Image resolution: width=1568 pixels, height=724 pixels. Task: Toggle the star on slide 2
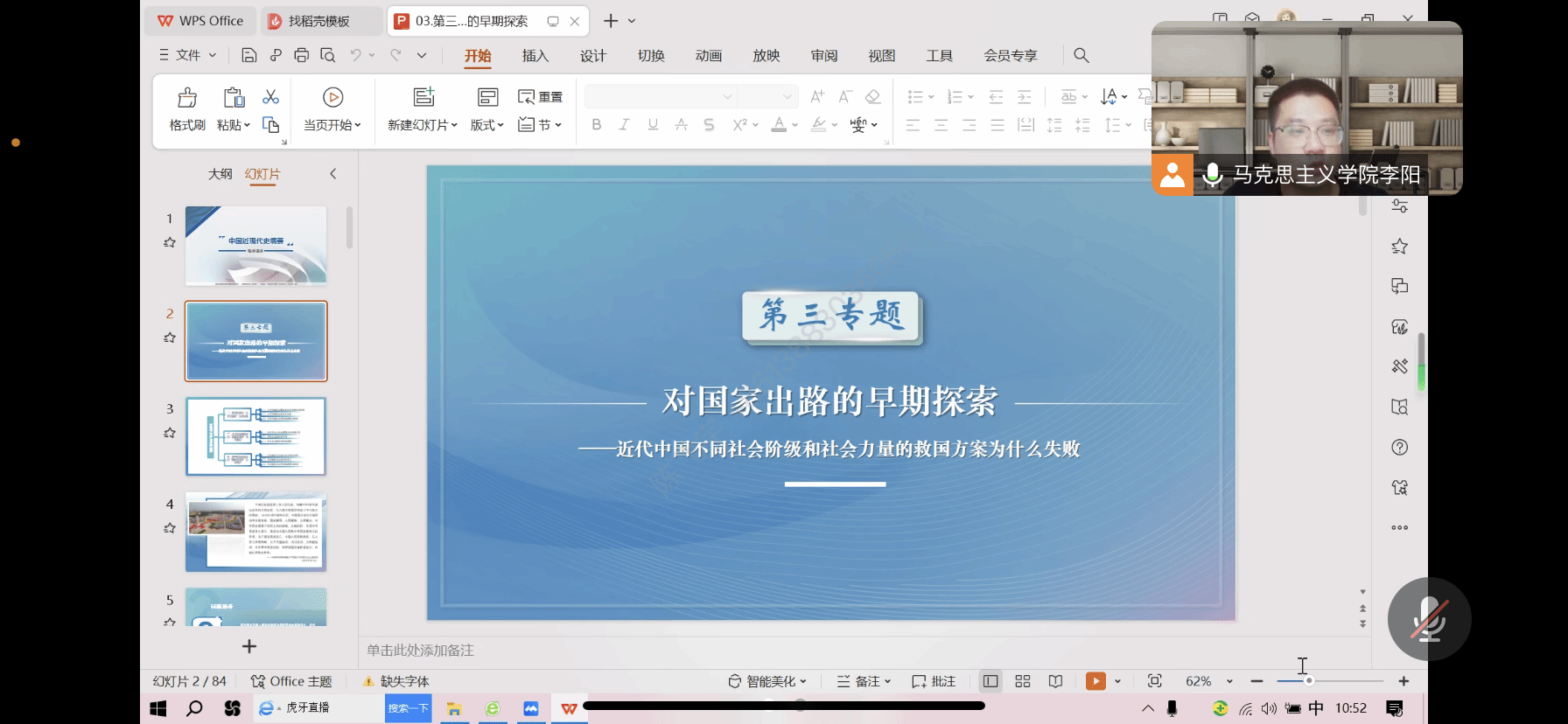[x=170, y=338]
